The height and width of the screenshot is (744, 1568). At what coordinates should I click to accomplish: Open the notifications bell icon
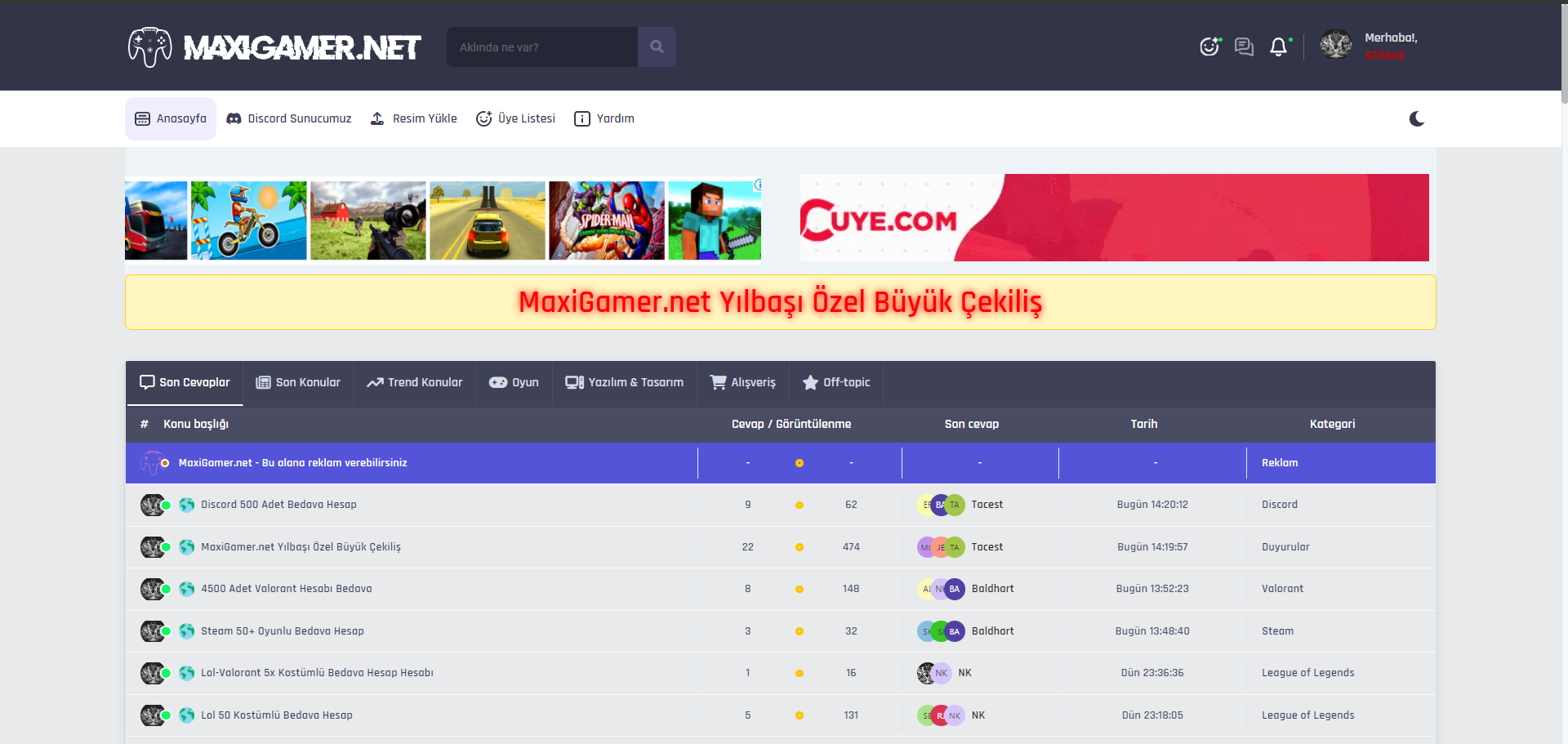tap(1279, 47)
